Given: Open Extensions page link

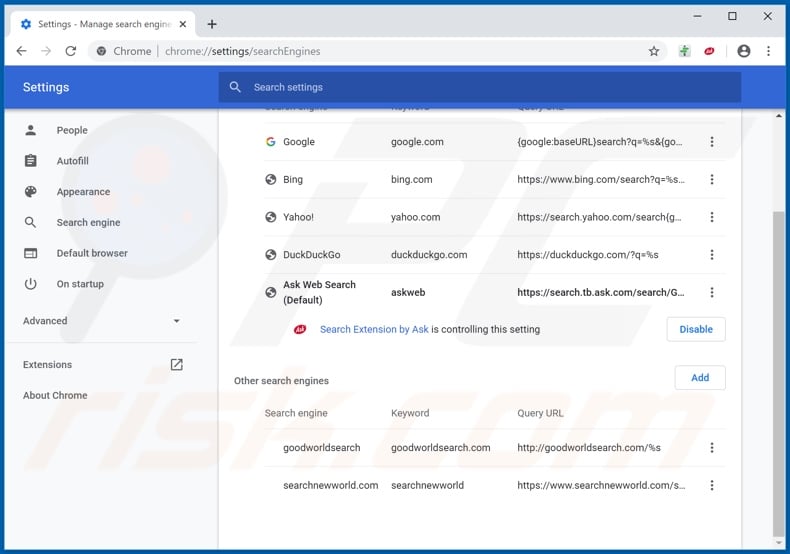Looking at the screenshot, I should pyautogui.click(x=47, y=364).
